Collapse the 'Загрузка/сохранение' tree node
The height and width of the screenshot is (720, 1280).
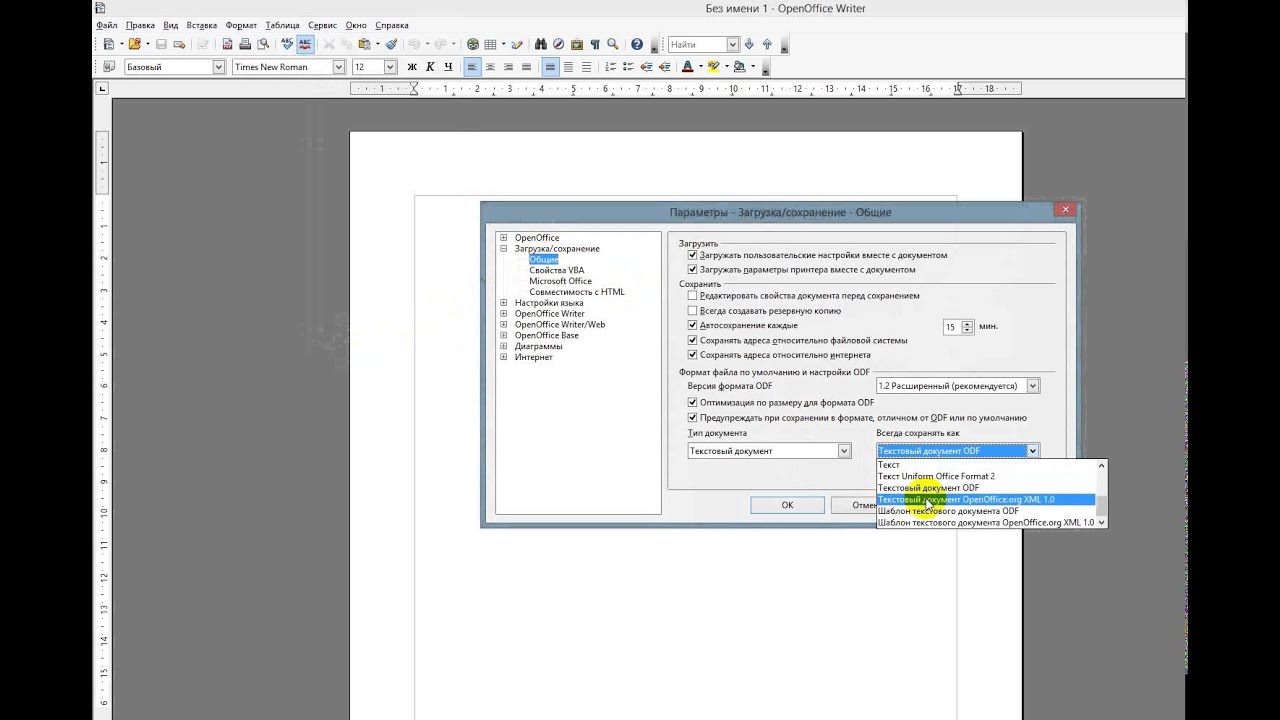[504, 249]
